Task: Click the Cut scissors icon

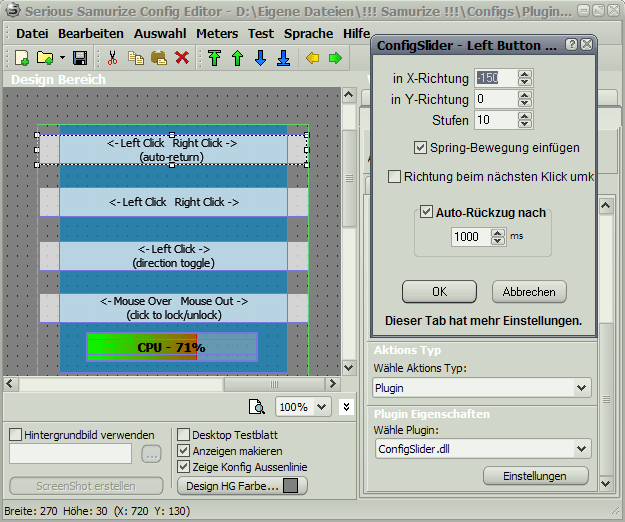Action: tap(113, 58)
